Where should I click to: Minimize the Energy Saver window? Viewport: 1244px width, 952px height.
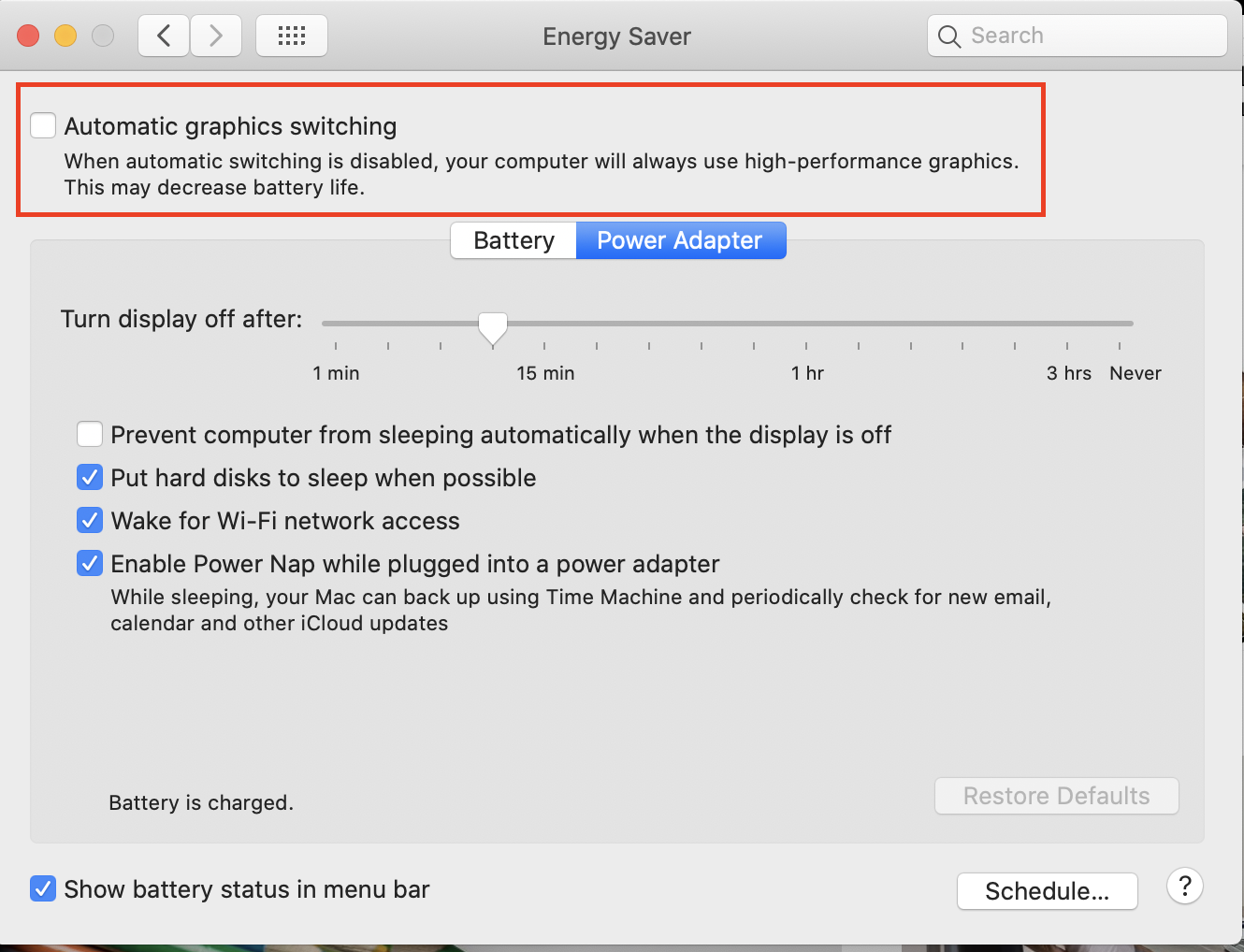coord(65,36)
